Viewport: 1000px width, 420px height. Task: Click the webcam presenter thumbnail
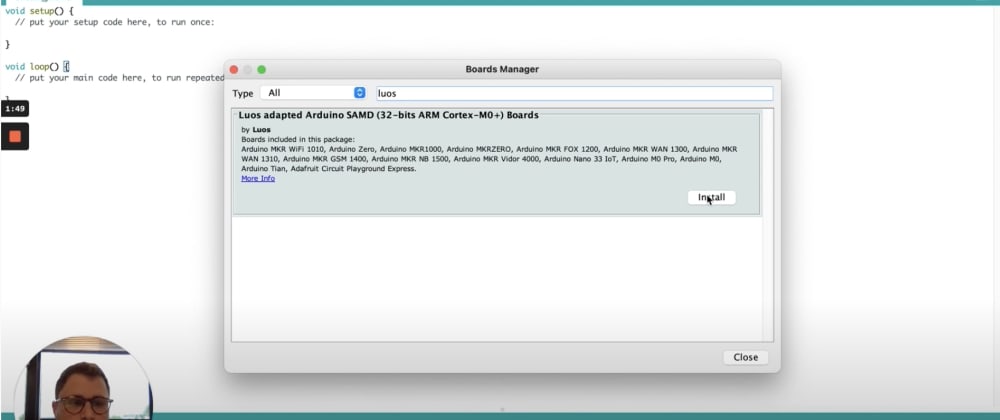click(x=83, y=378)
